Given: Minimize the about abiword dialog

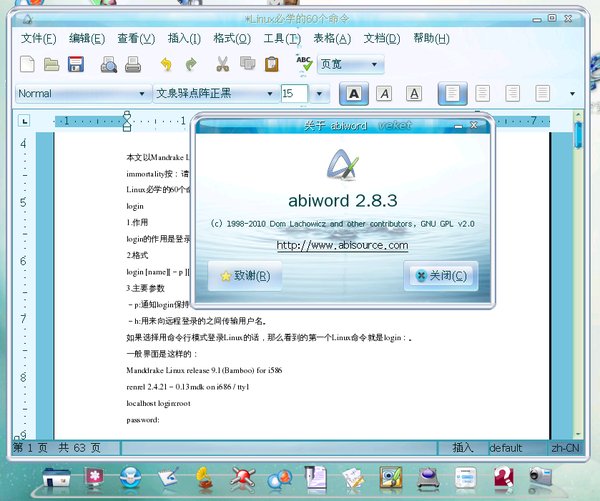Looking at the screenshot, I should [458, 126].
